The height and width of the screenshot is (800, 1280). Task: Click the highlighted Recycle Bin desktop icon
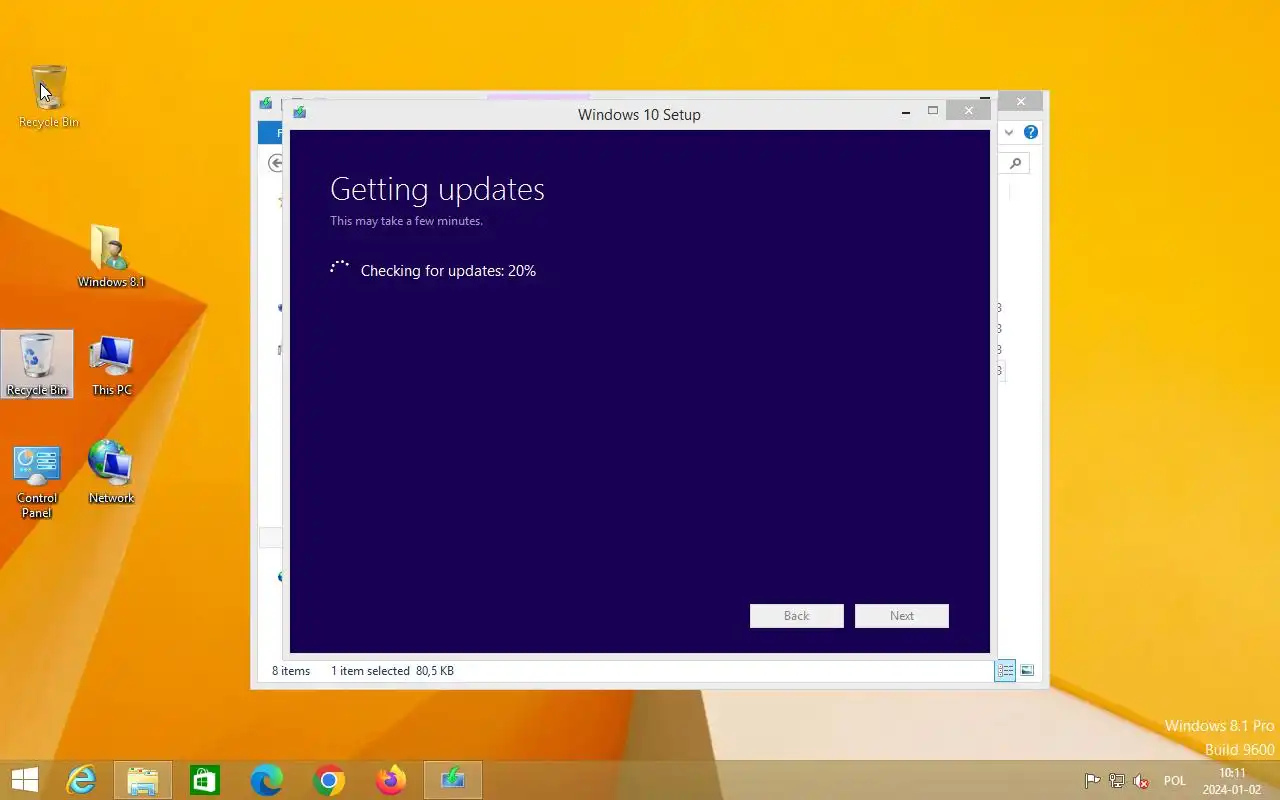pos(37,364)
